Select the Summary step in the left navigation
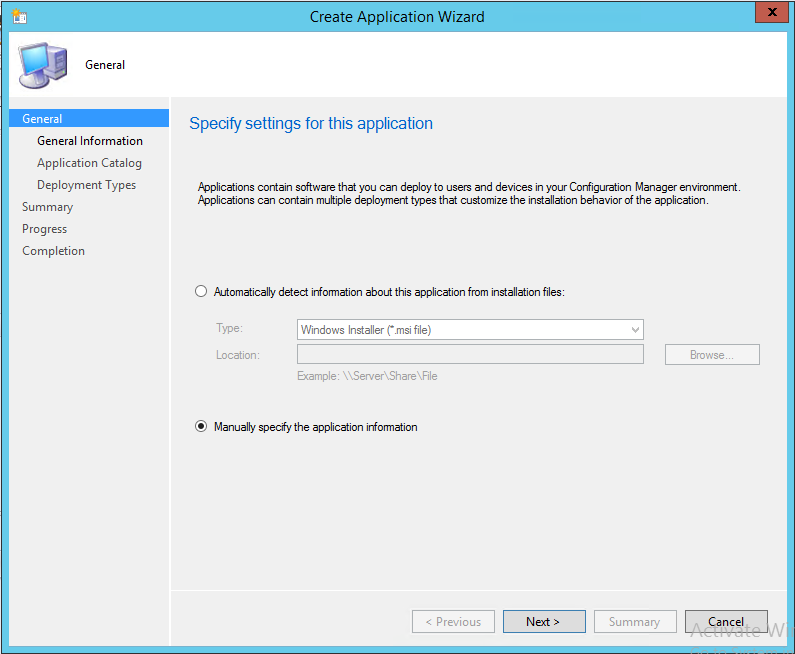795x654 pixels. click(x=47, y=207)
